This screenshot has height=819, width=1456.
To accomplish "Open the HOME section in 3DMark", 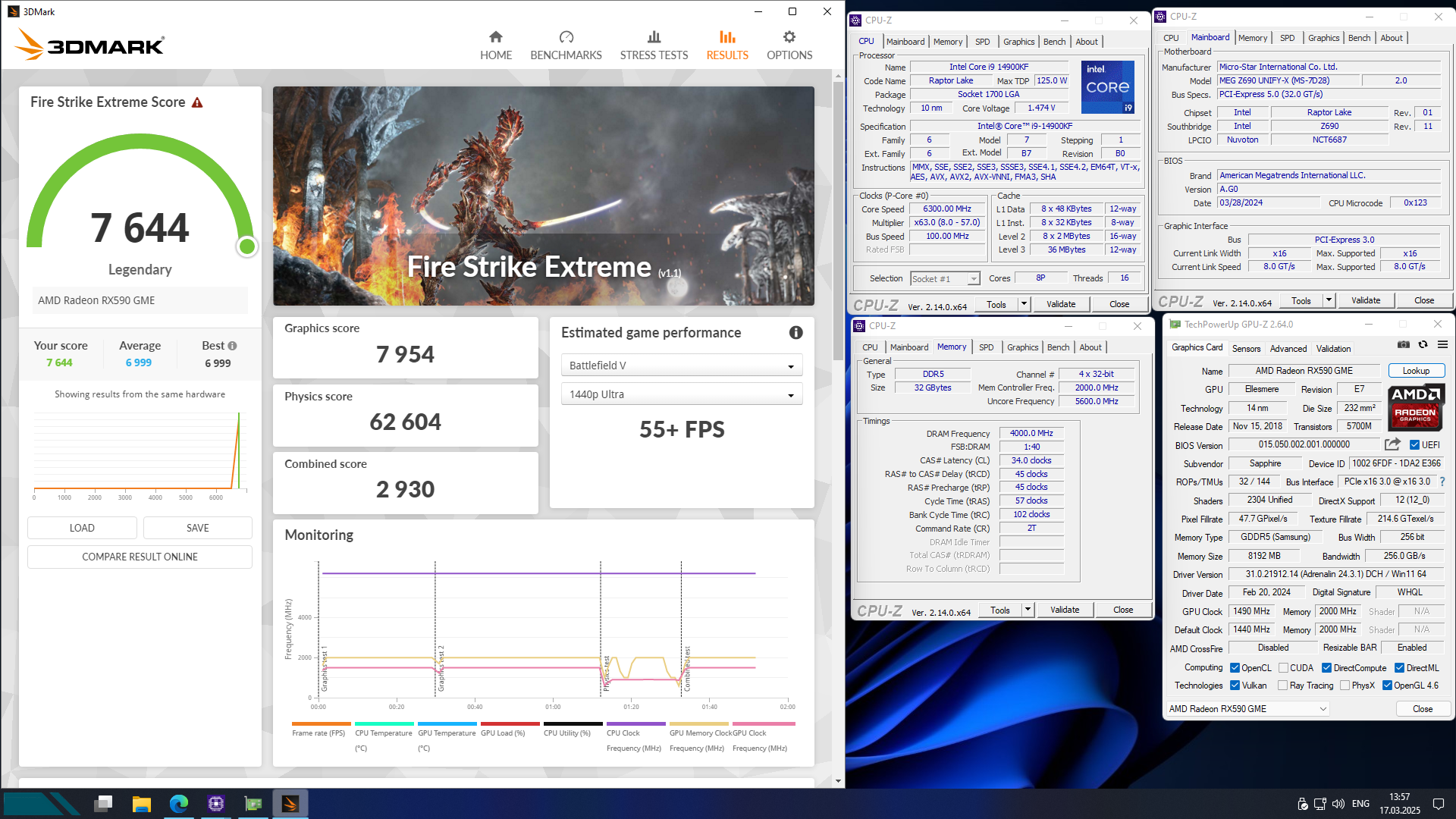I will click(x=495, y=45).
